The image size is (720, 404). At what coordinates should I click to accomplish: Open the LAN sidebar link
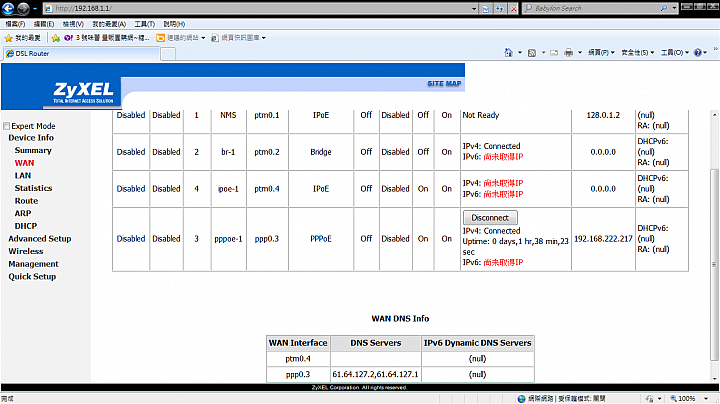[x=22, y=175]
